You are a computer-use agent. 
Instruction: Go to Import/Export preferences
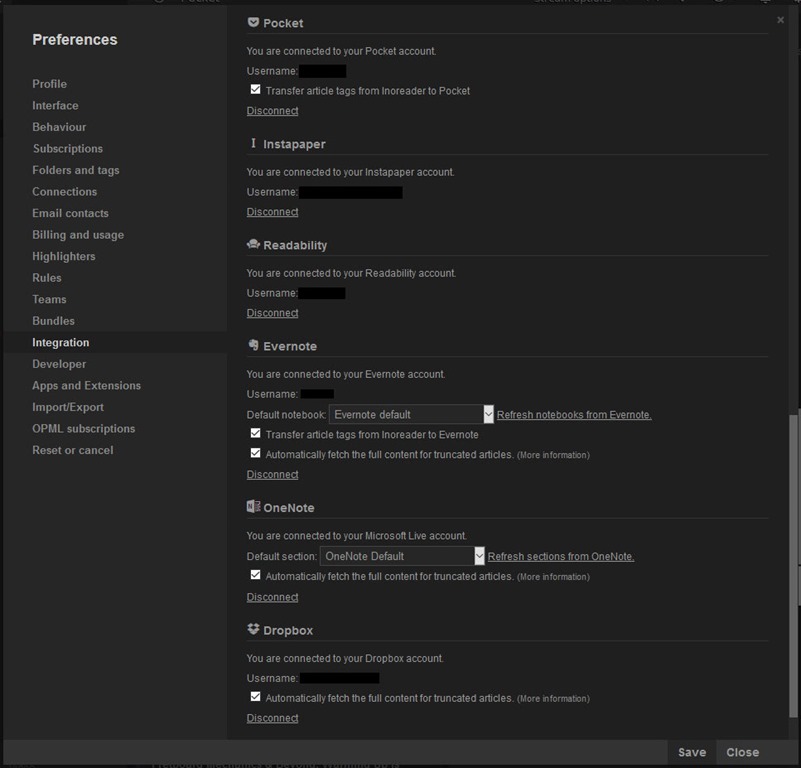tap(68, 407)
